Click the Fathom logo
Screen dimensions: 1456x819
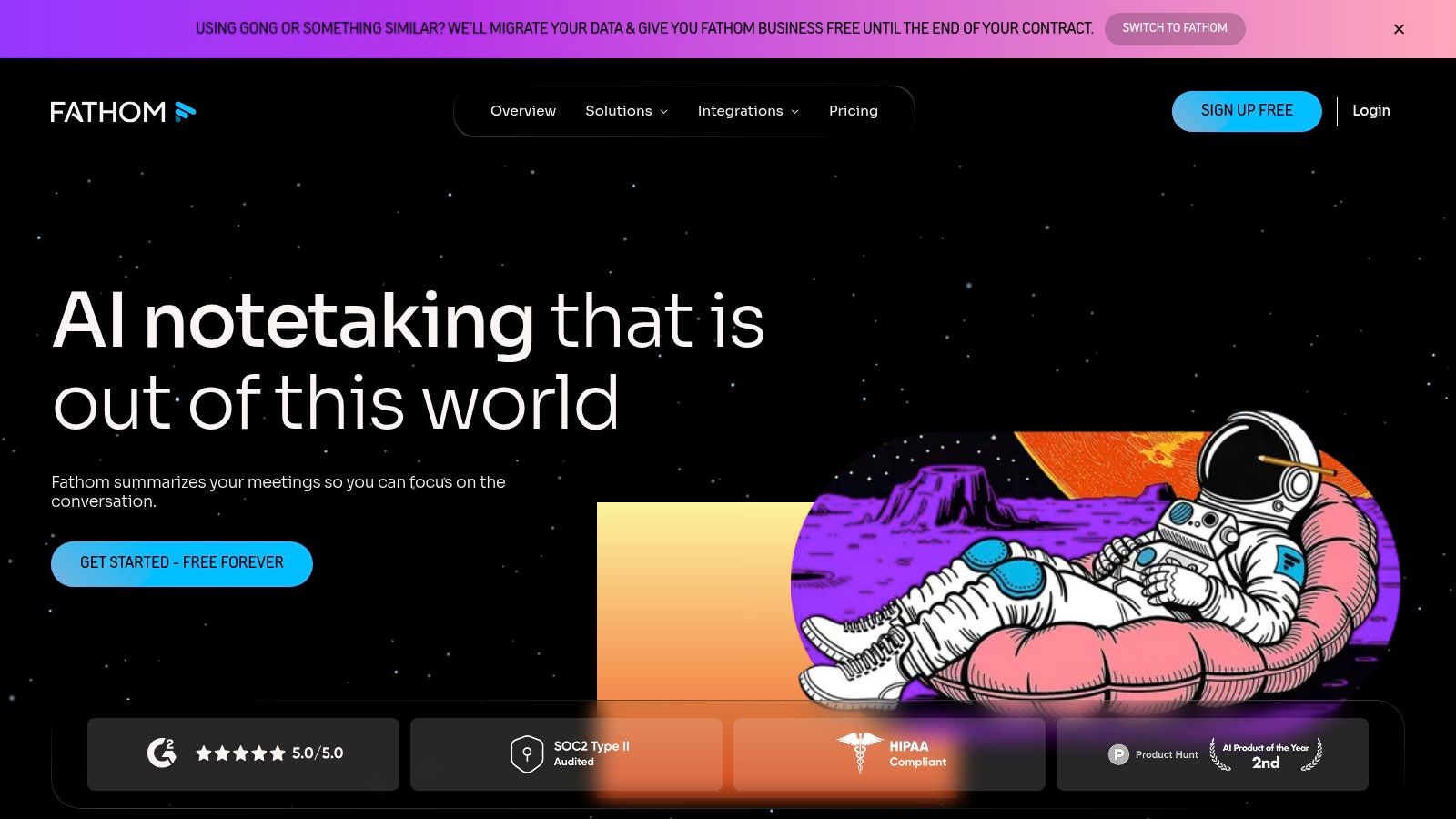tap(123, 112)
